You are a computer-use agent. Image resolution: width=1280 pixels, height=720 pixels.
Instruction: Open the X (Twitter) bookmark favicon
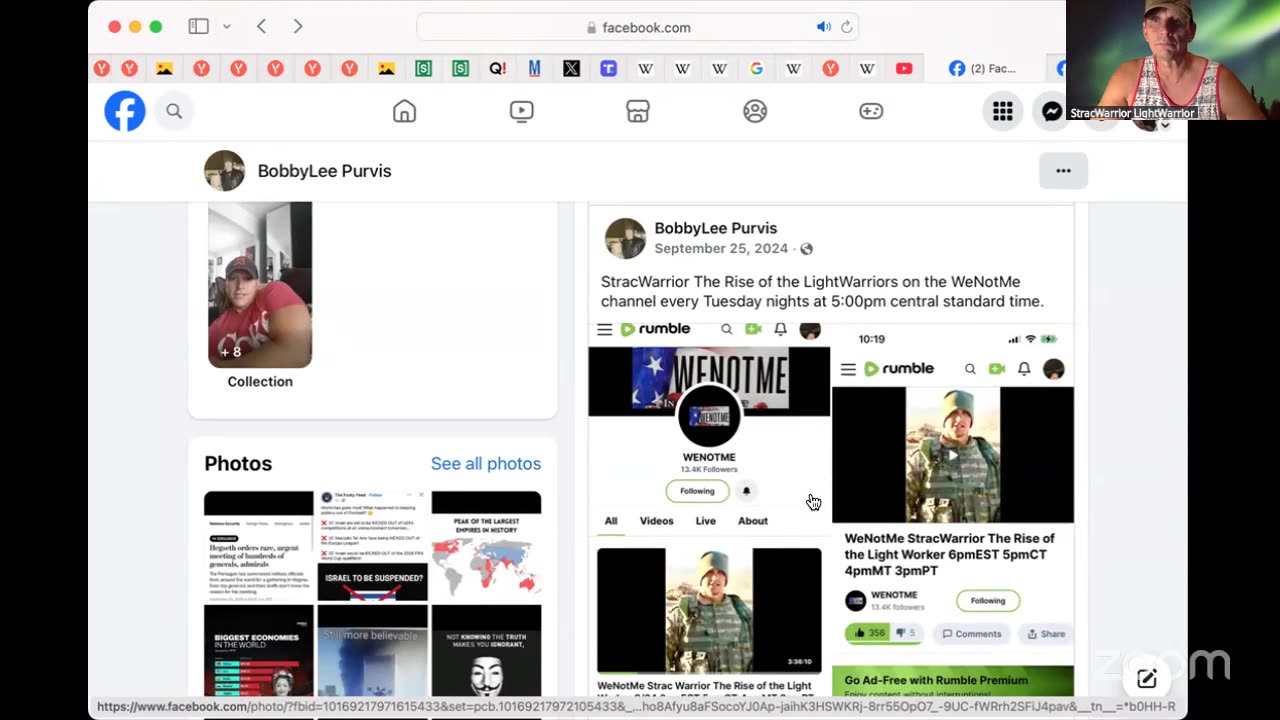click(571, 68)
